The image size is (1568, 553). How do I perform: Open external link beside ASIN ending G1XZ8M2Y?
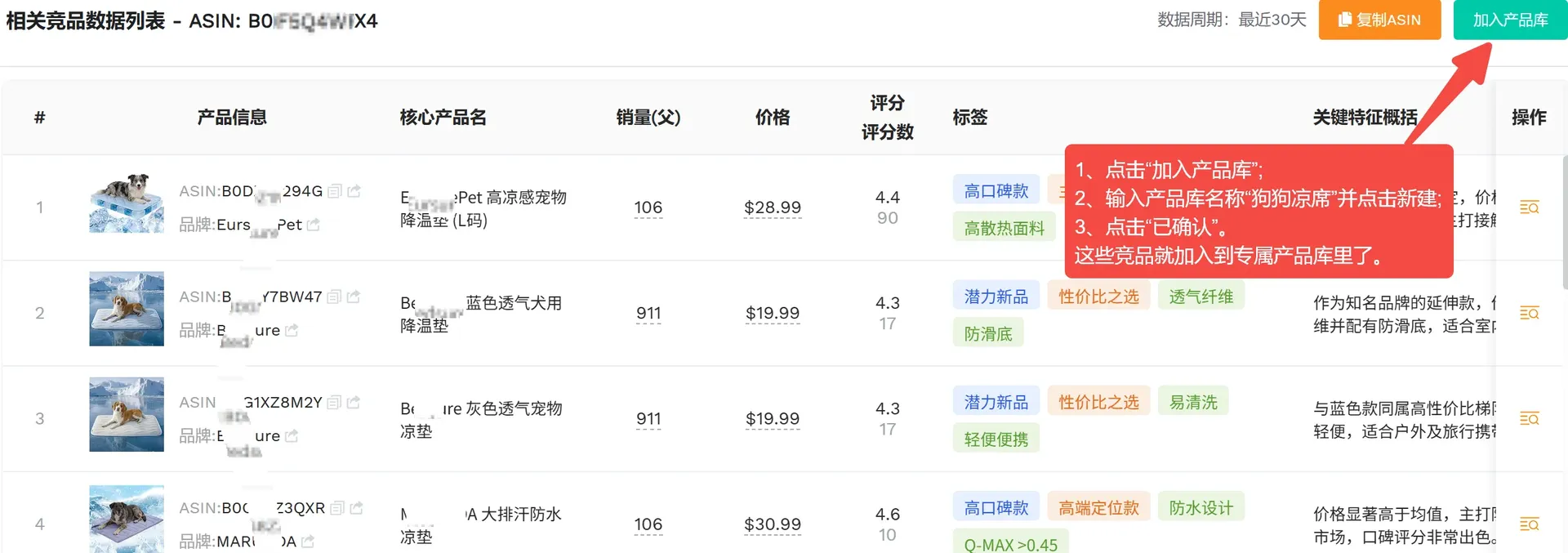(x=354, y=403)
